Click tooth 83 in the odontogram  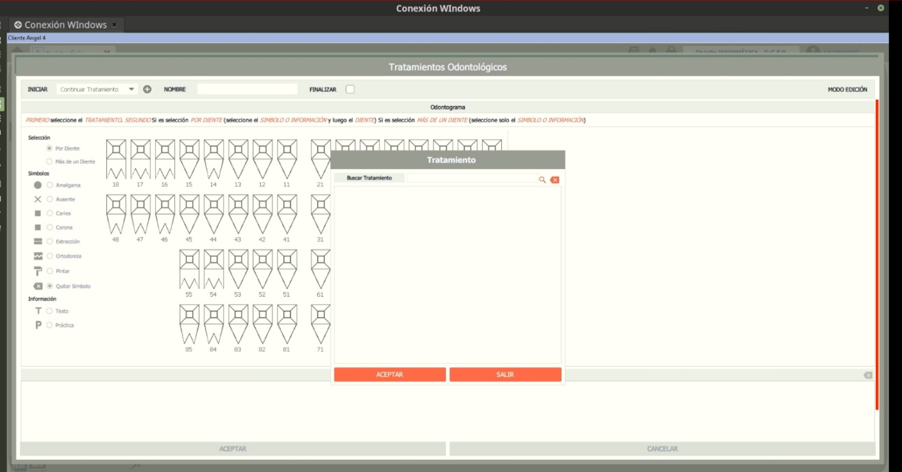point(238,324)
